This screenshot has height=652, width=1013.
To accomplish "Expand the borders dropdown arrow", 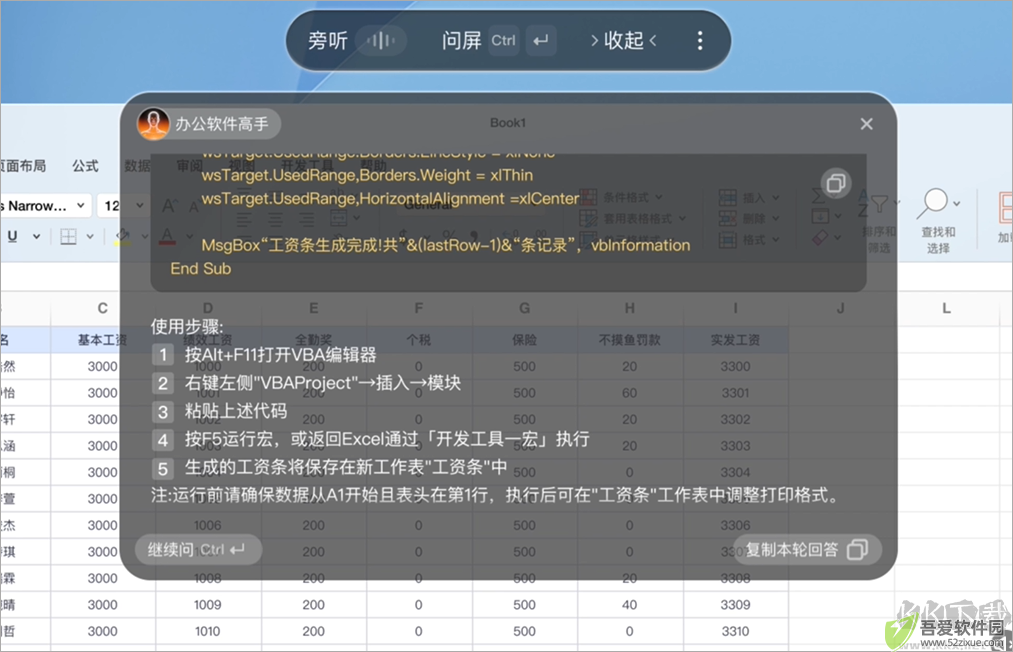I will tap(90, 237).
